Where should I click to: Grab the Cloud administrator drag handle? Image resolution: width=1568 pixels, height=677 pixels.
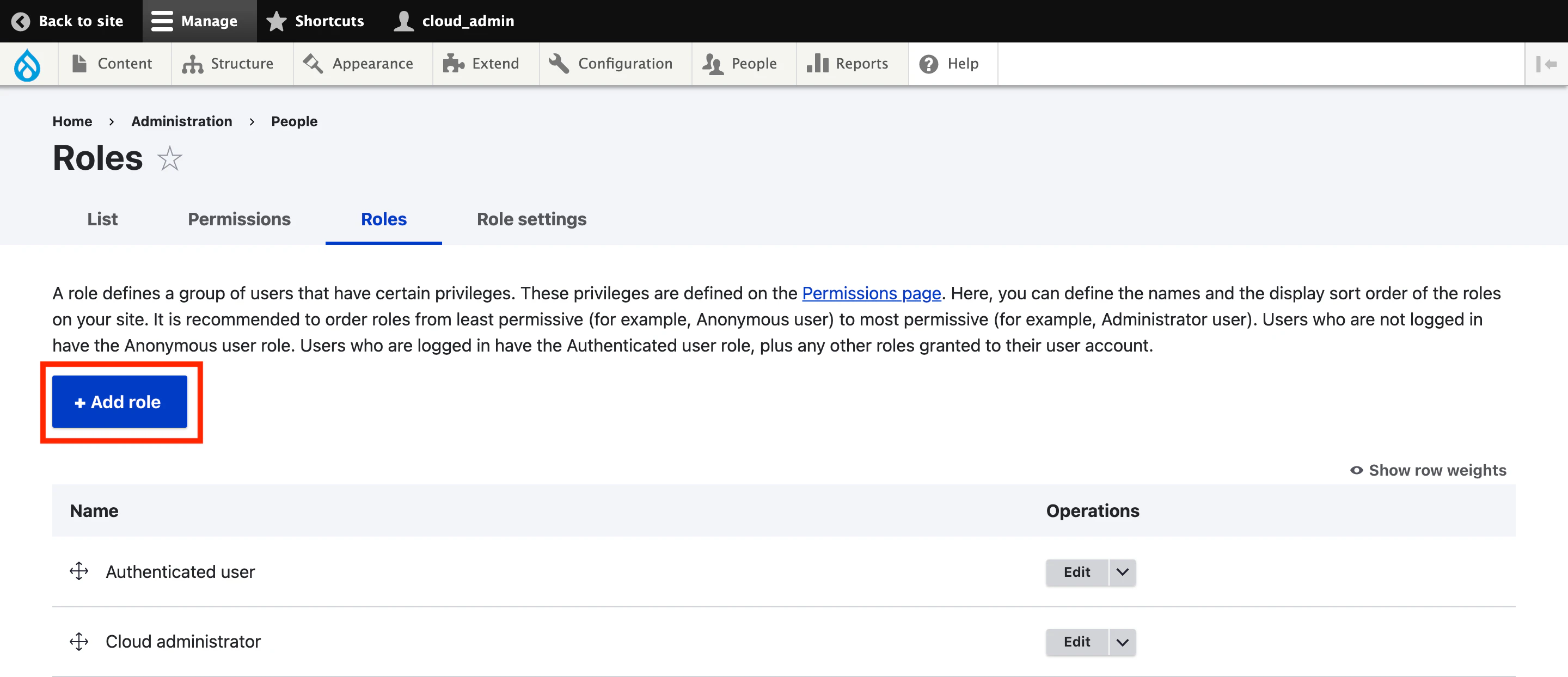pos(79,641)
